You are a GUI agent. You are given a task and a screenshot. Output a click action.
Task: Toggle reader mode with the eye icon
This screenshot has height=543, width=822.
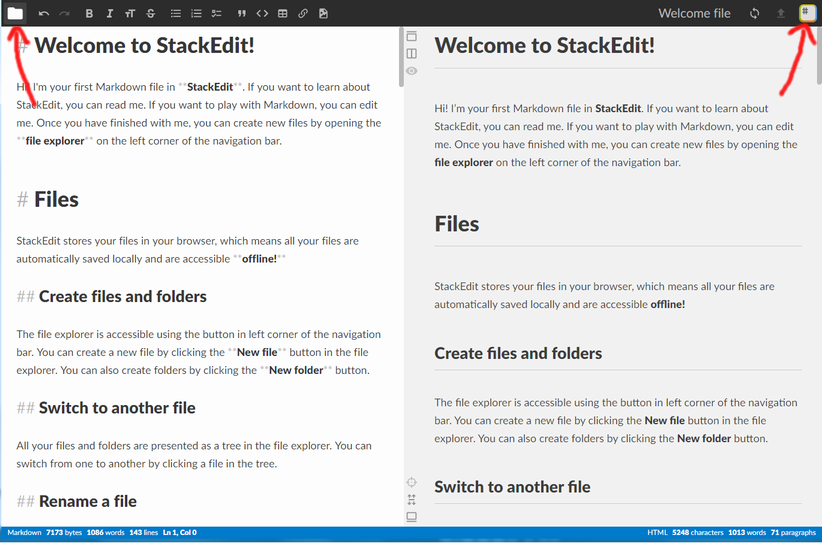coord(411,71)
